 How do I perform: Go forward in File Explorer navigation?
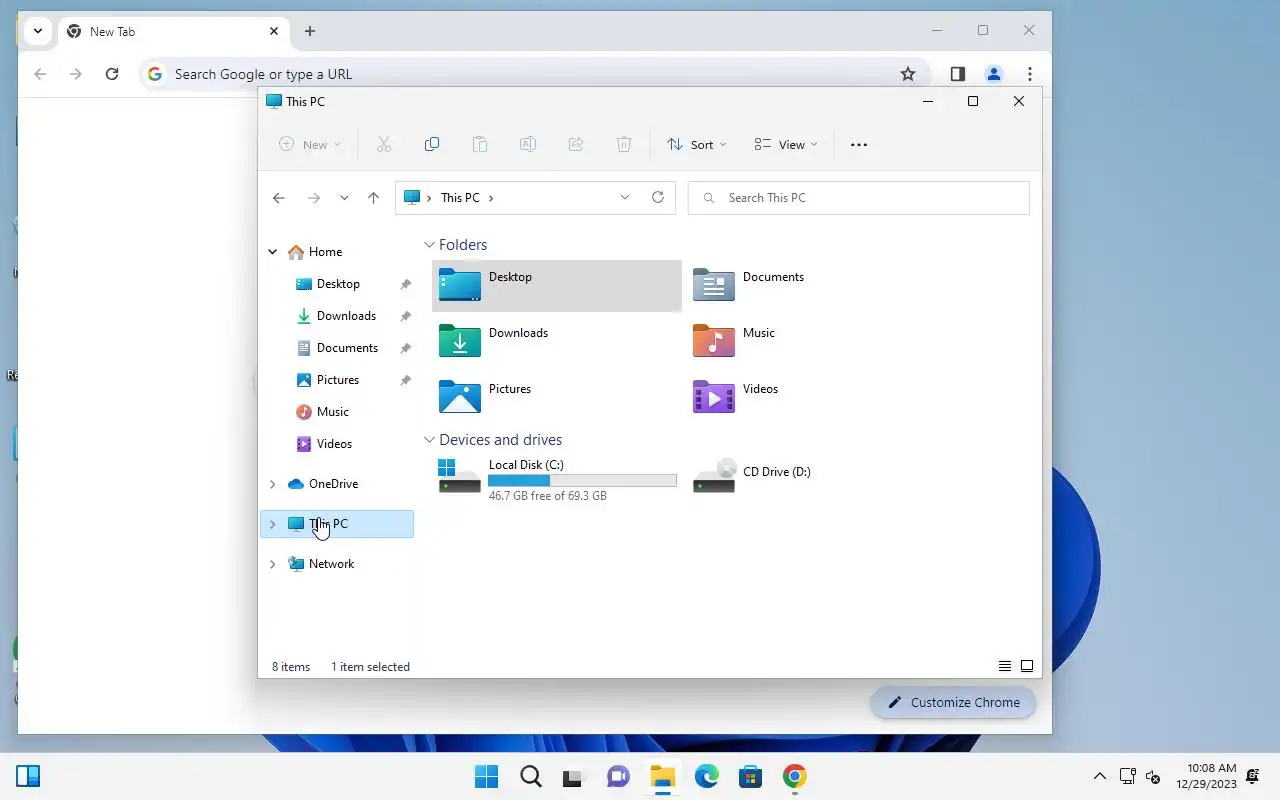[314, 198]
